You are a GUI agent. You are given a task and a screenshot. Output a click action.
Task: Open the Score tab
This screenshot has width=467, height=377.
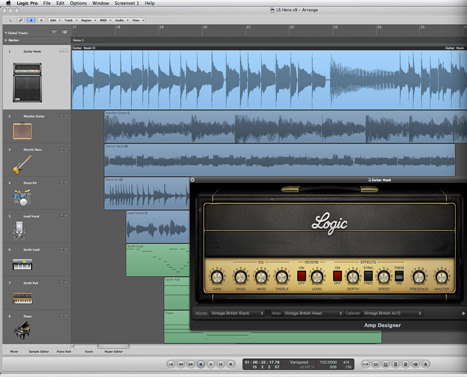point(89,351)
